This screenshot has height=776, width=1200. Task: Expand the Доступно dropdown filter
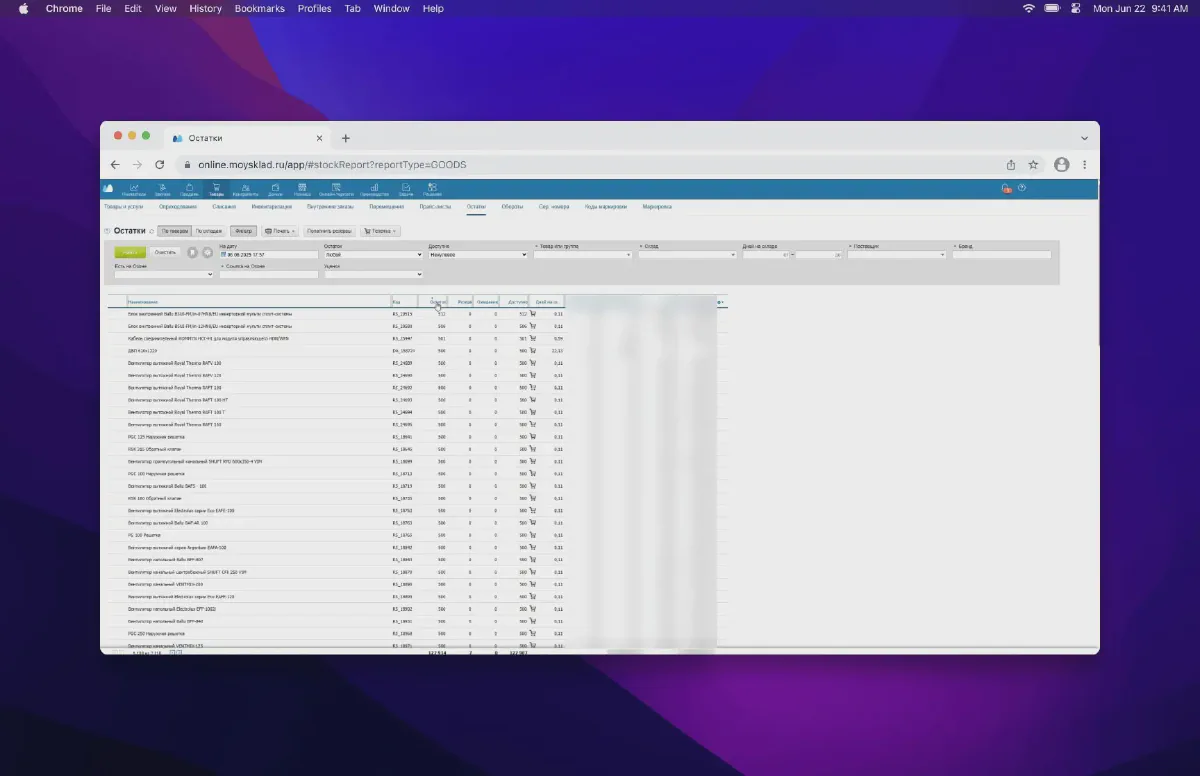478,254
